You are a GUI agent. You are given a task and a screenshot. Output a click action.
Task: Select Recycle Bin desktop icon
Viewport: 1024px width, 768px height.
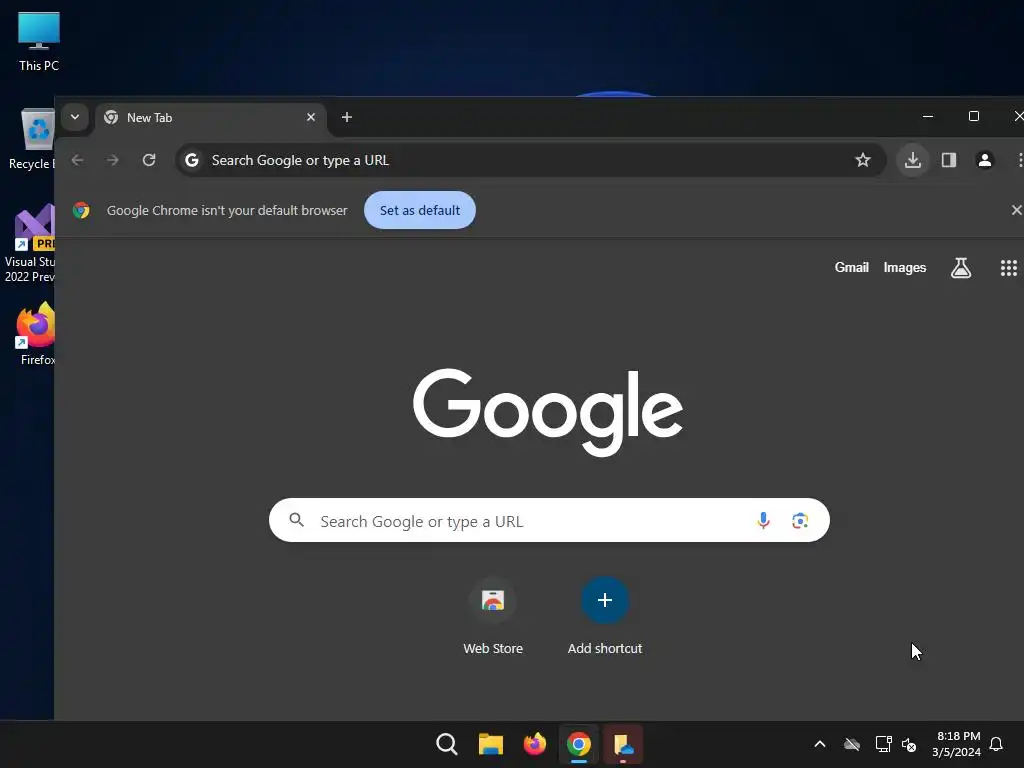tap(32, 139)
